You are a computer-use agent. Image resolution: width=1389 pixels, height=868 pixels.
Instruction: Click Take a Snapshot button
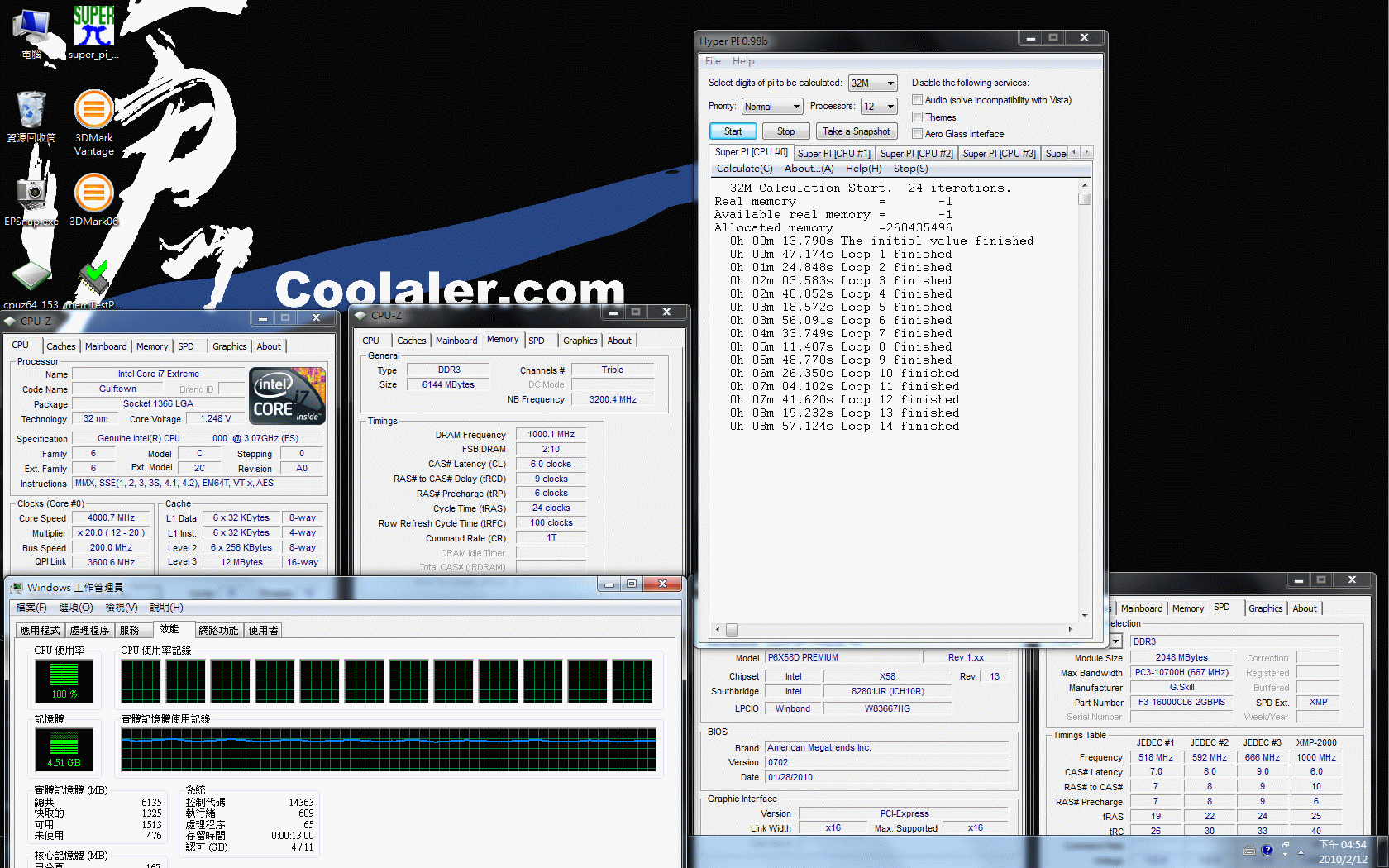857,131
